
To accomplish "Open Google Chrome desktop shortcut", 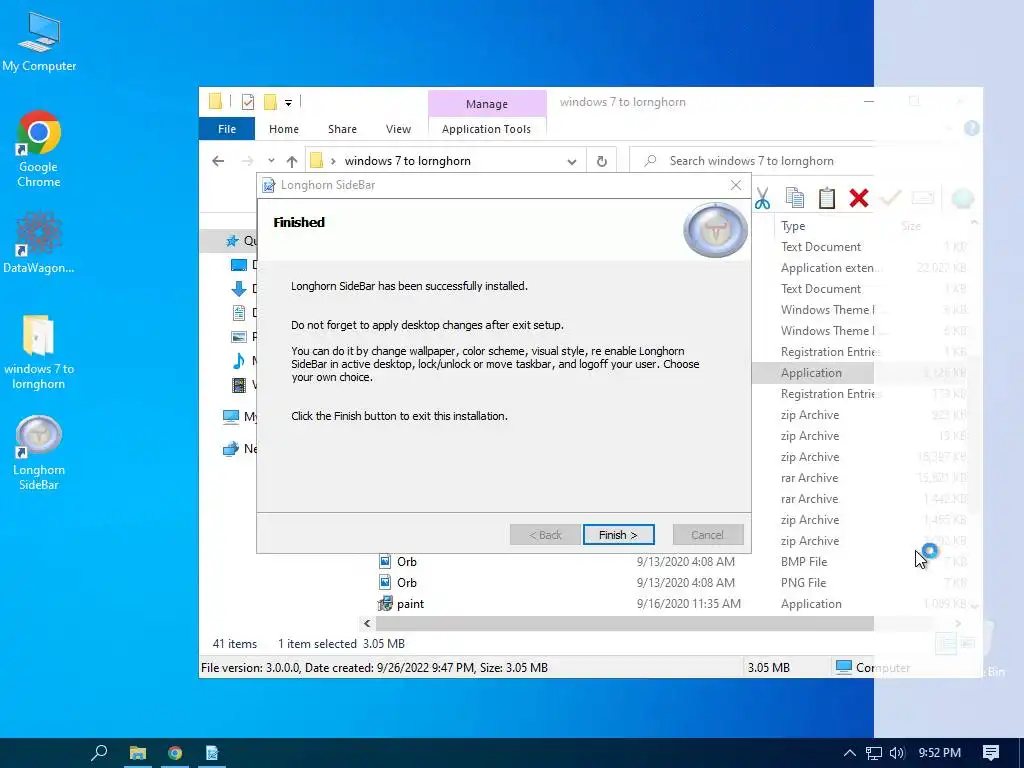I will [x=39, y=150].
